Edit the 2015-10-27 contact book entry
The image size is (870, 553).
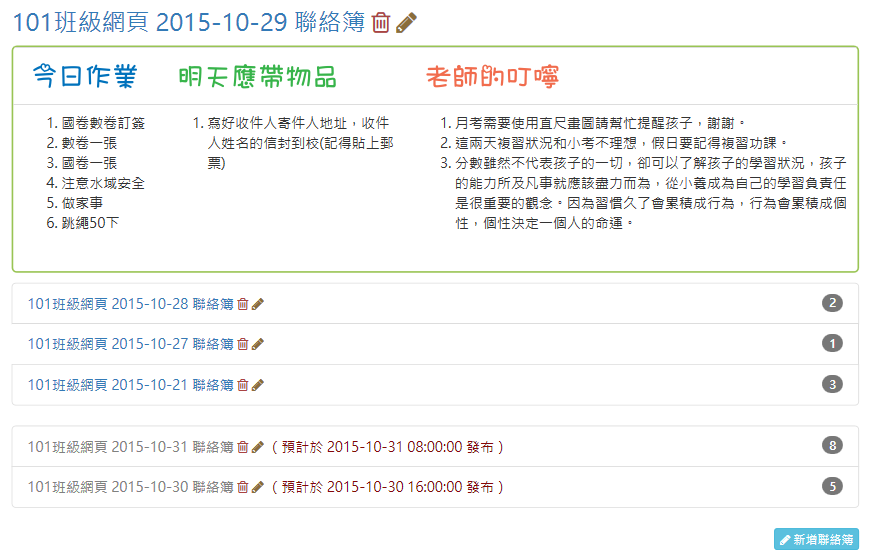tap(258, 344)
